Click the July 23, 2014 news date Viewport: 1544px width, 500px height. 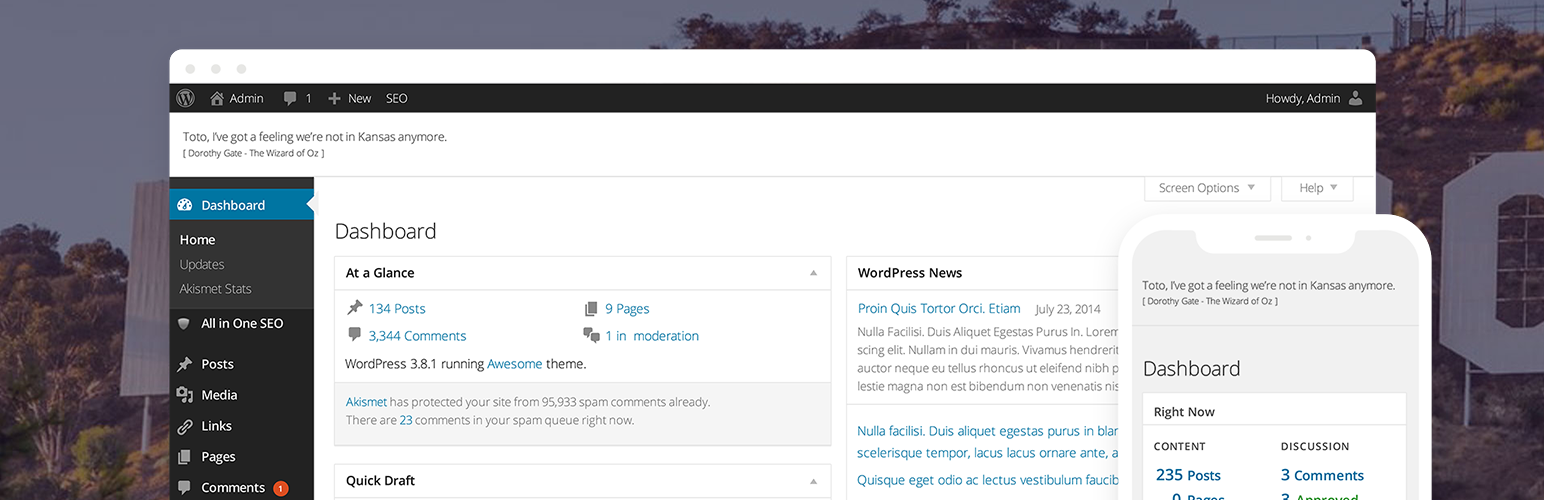[1068, 309]
